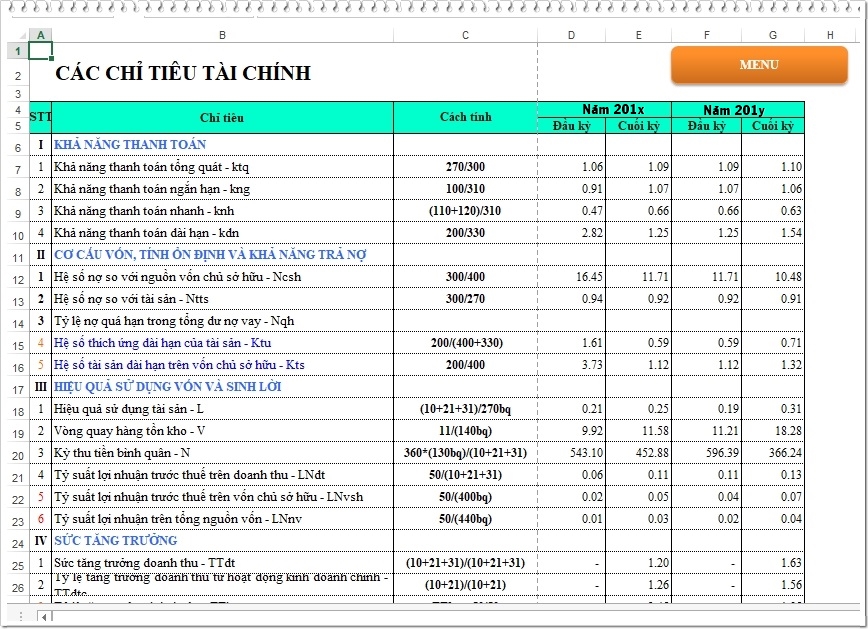This screenshot has height=629, width=868.
Task: Select column C header
Action: pyautogui.click(x=465, y=35)
